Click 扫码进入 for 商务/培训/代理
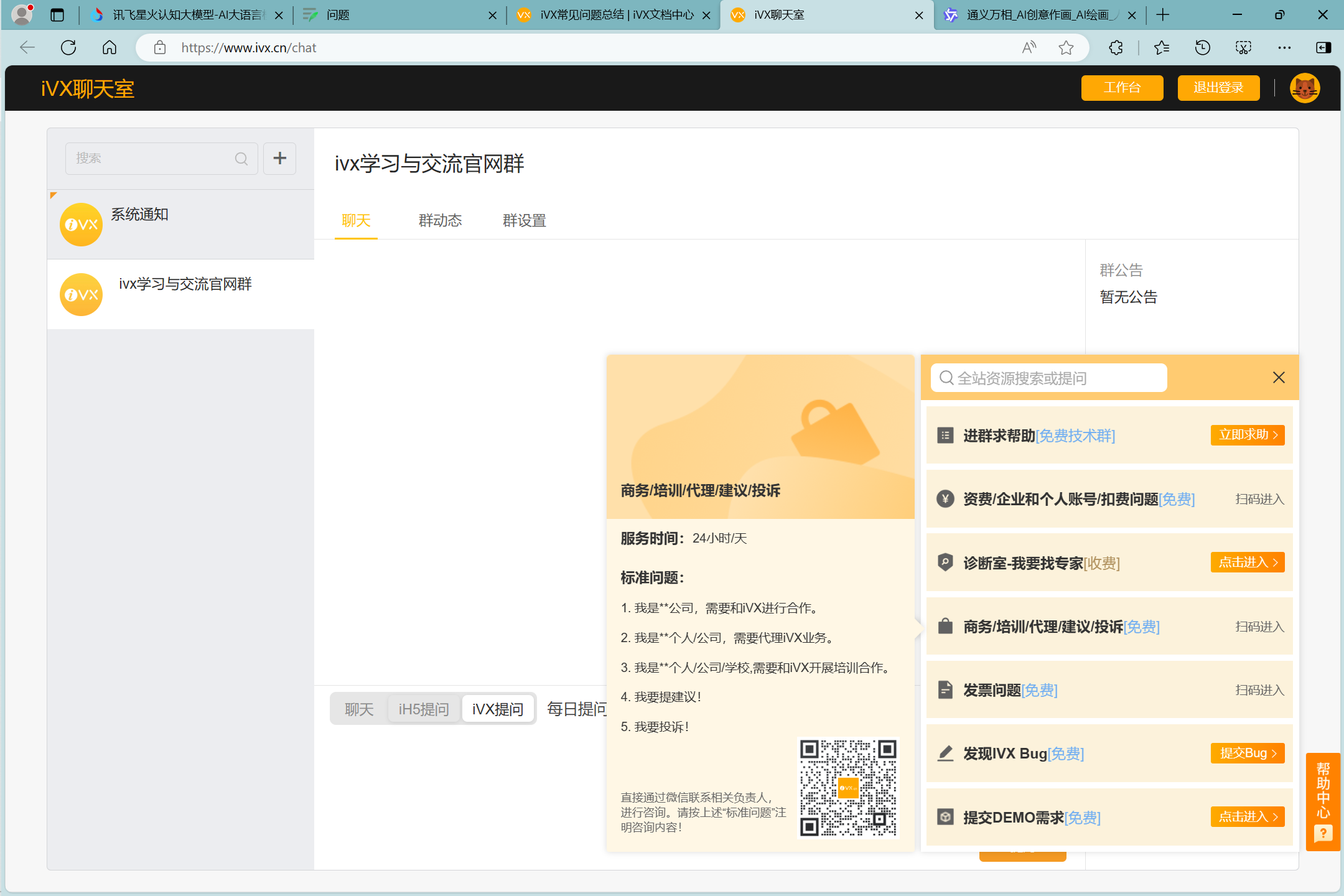This screenshot has width=1344, height=896. coord(1259,627)
